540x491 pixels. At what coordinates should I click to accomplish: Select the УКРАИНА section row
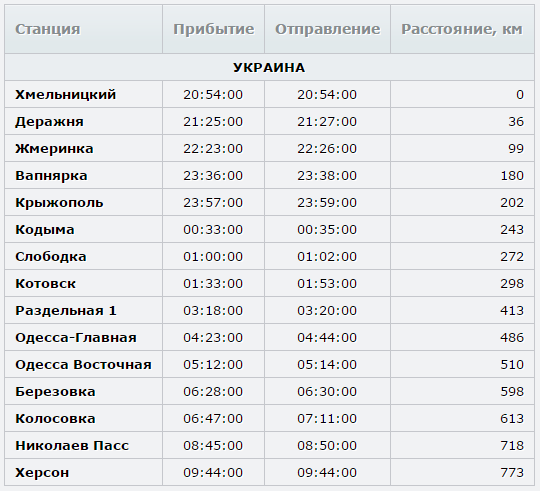pos(269,67)
